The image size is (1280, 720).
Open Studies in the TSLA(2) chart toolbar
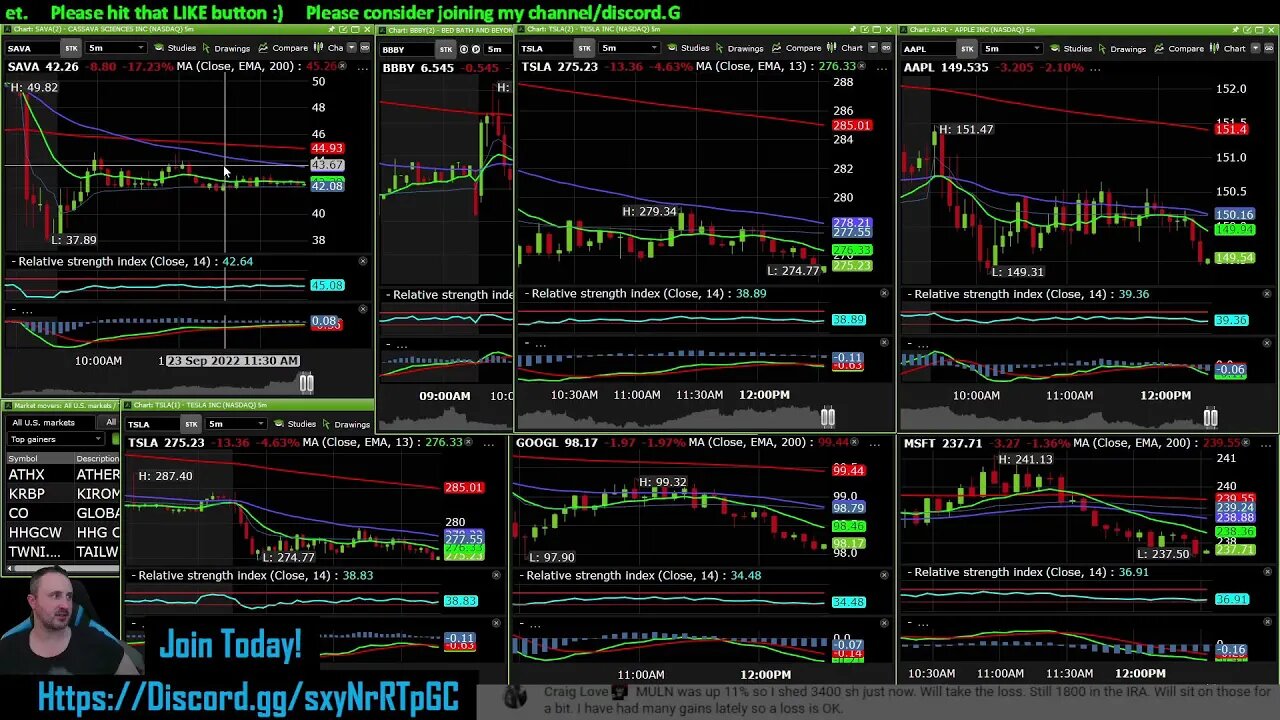[x=688, y=48]
